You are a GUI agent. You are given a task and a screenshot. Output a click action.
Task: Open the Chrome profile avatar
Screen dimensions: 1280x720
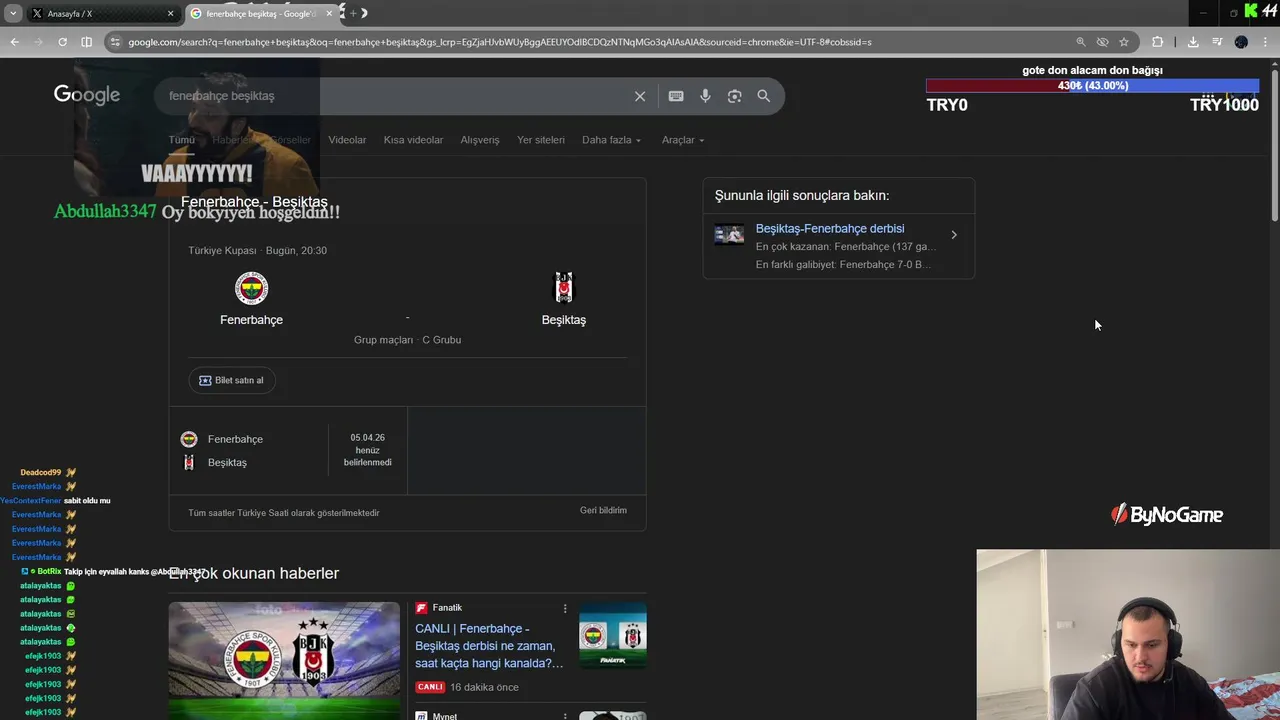click(x=1241, y=42)
